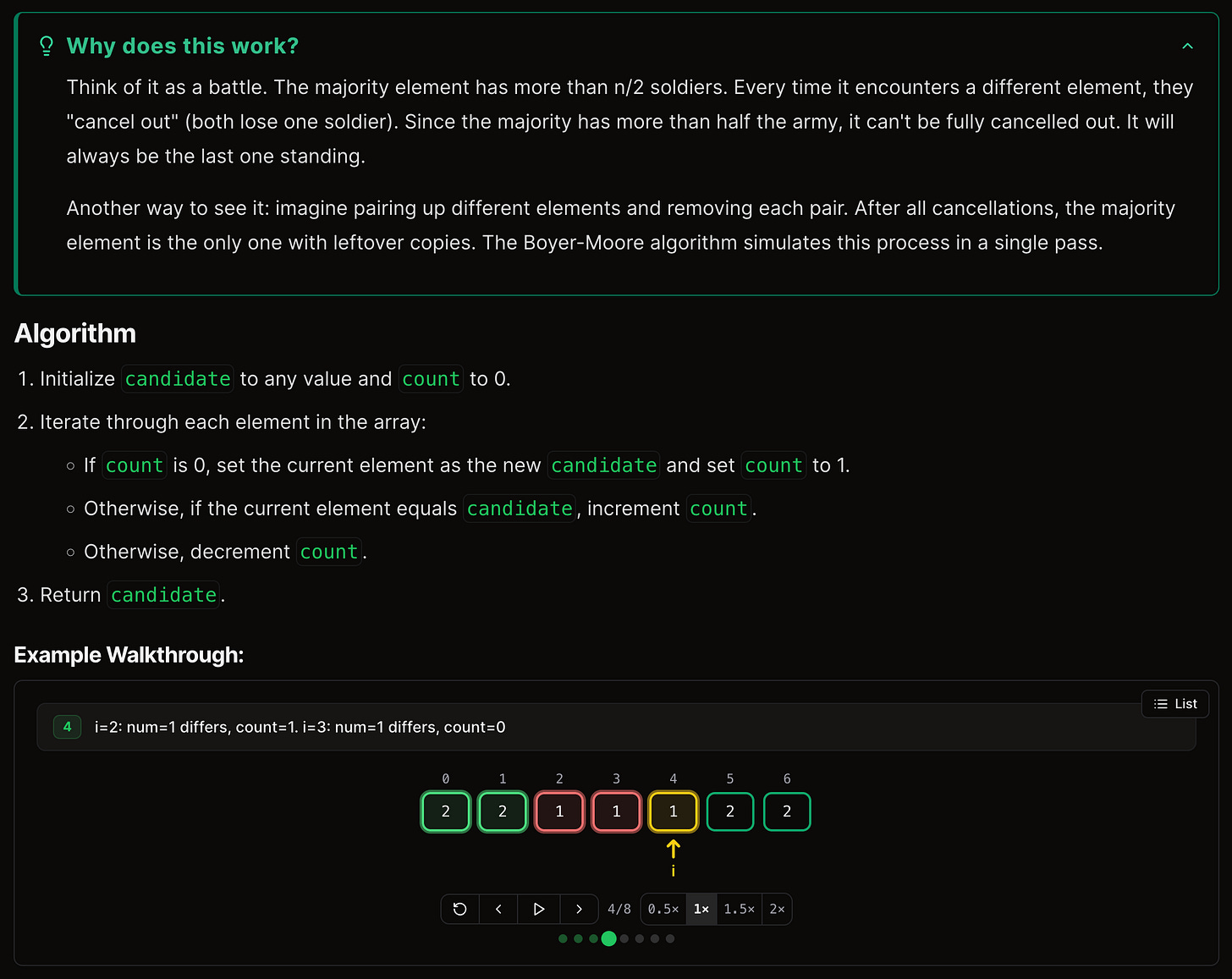The height and width of the screenshot is (979, 1232).
Task: Click array cell at index 2
Action: [559, 811]
